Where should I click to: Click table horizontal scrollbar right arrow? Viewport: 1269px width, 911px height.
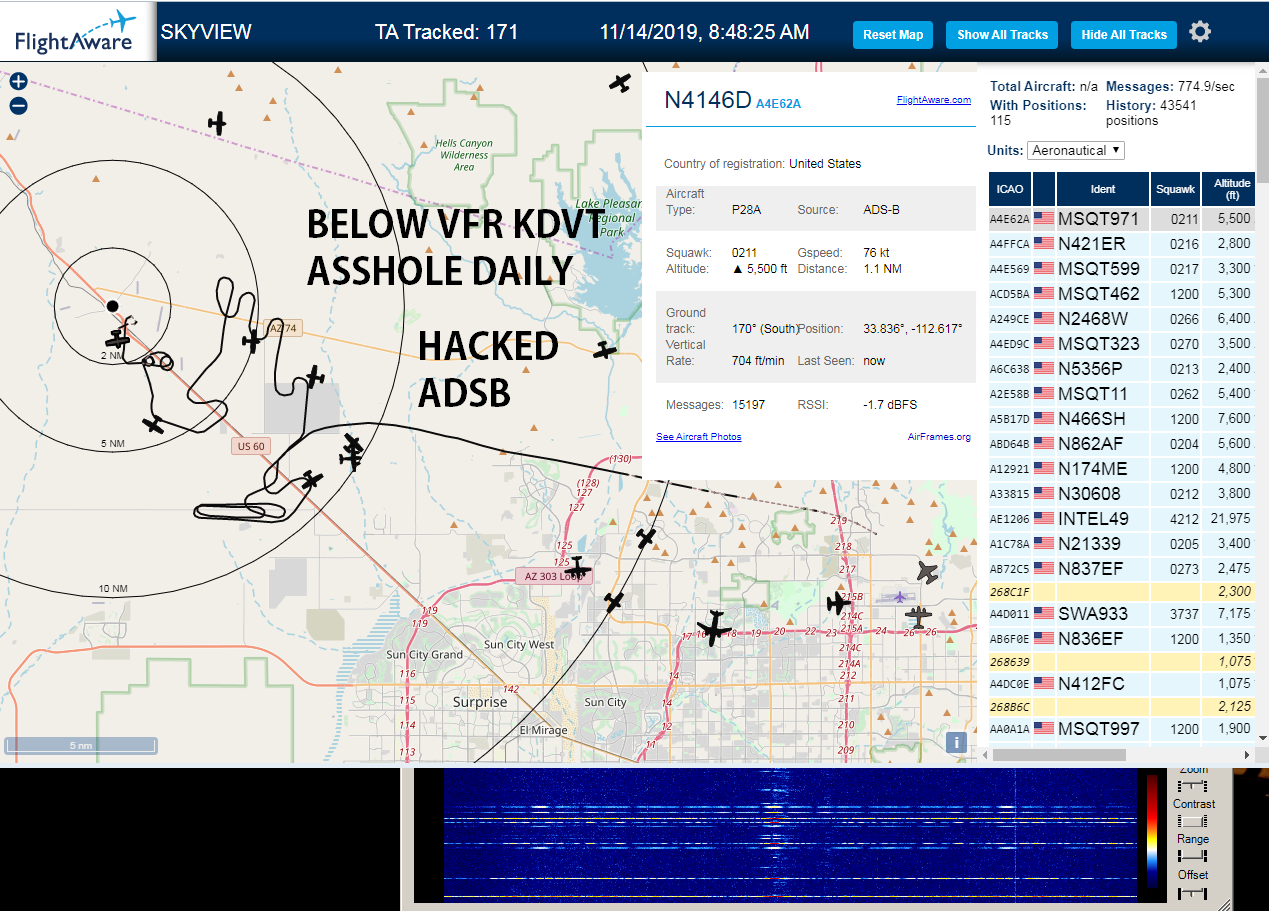[x=1246, y=755]
